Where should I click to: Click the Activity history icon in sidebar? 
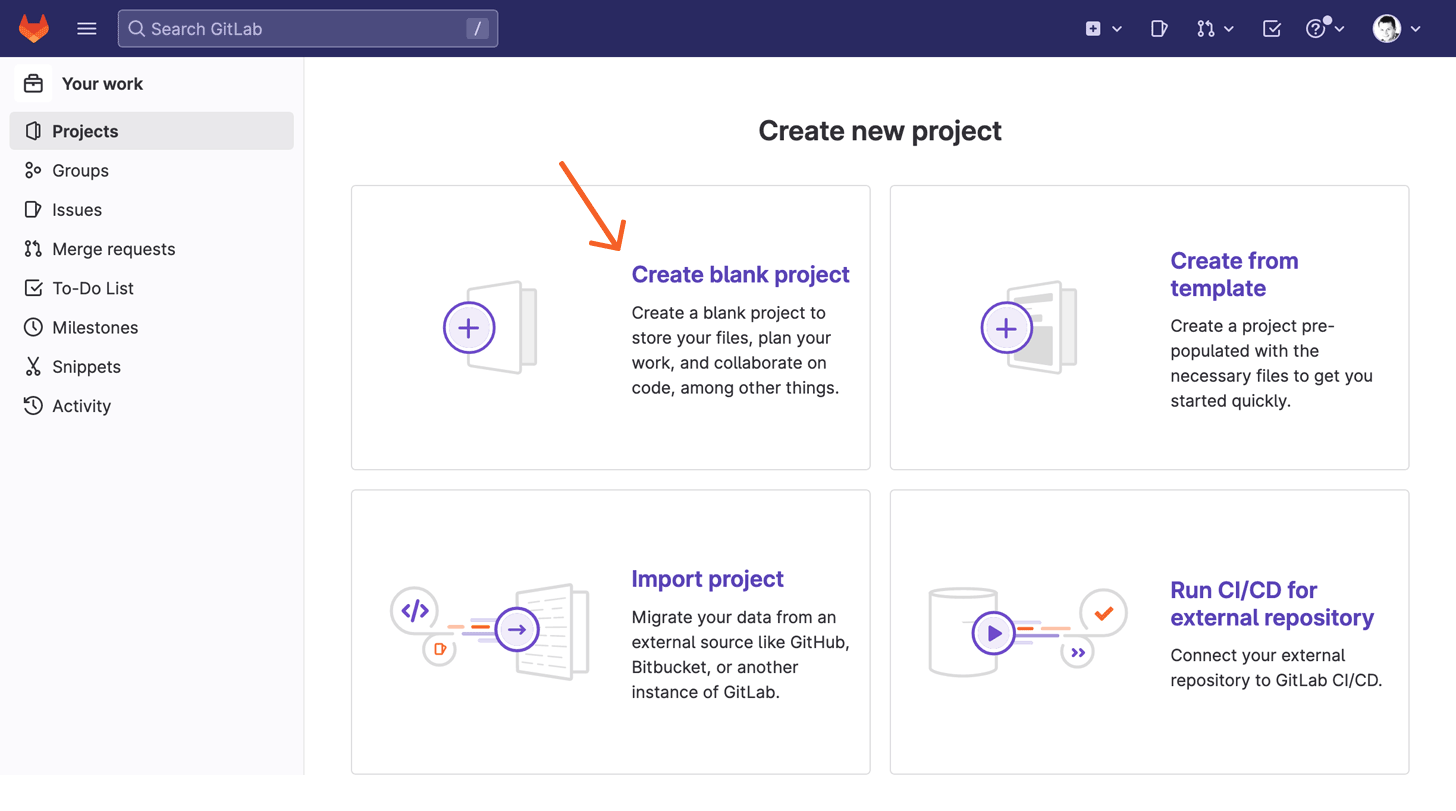coord(33,405)
